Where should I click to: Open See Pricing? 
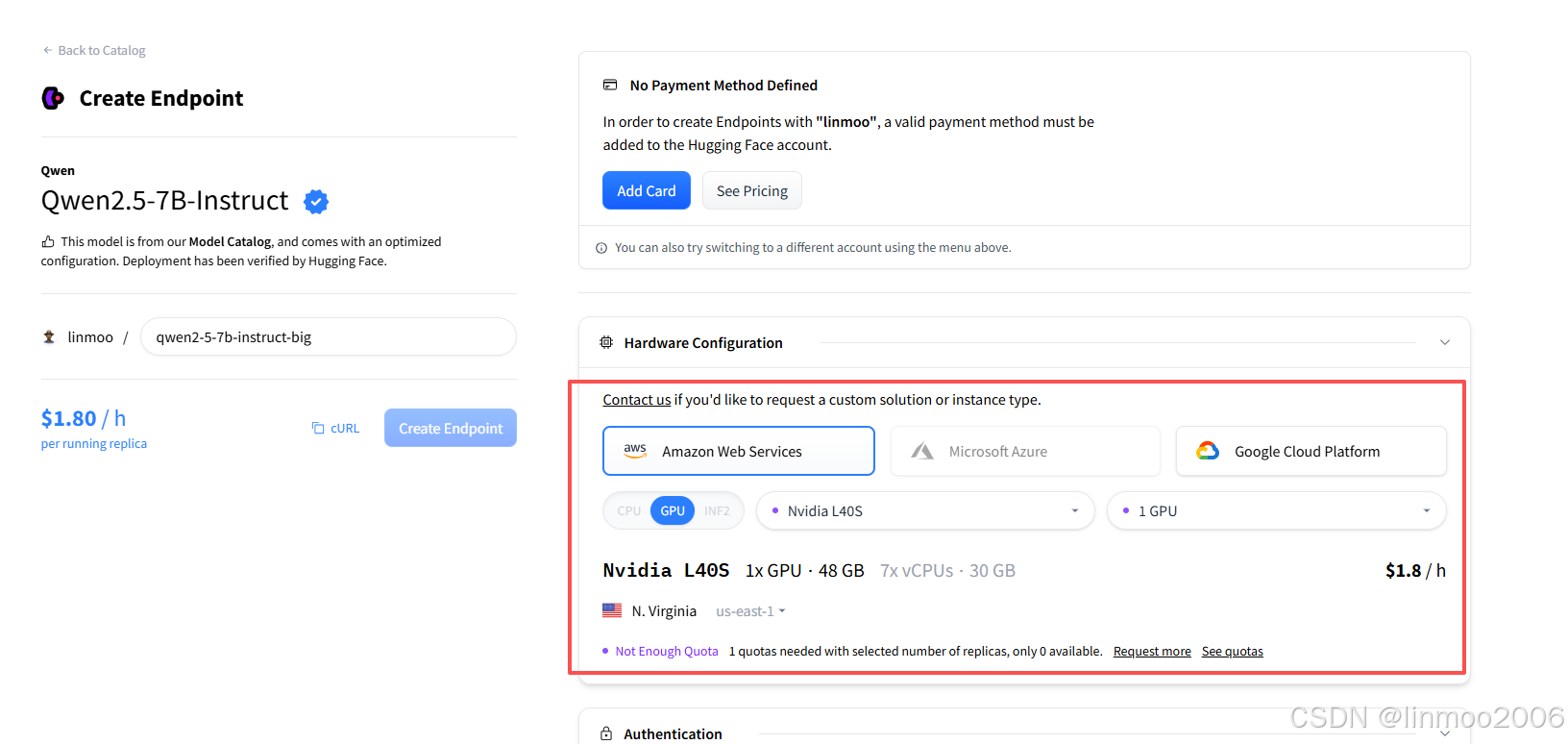click(752, 190)
